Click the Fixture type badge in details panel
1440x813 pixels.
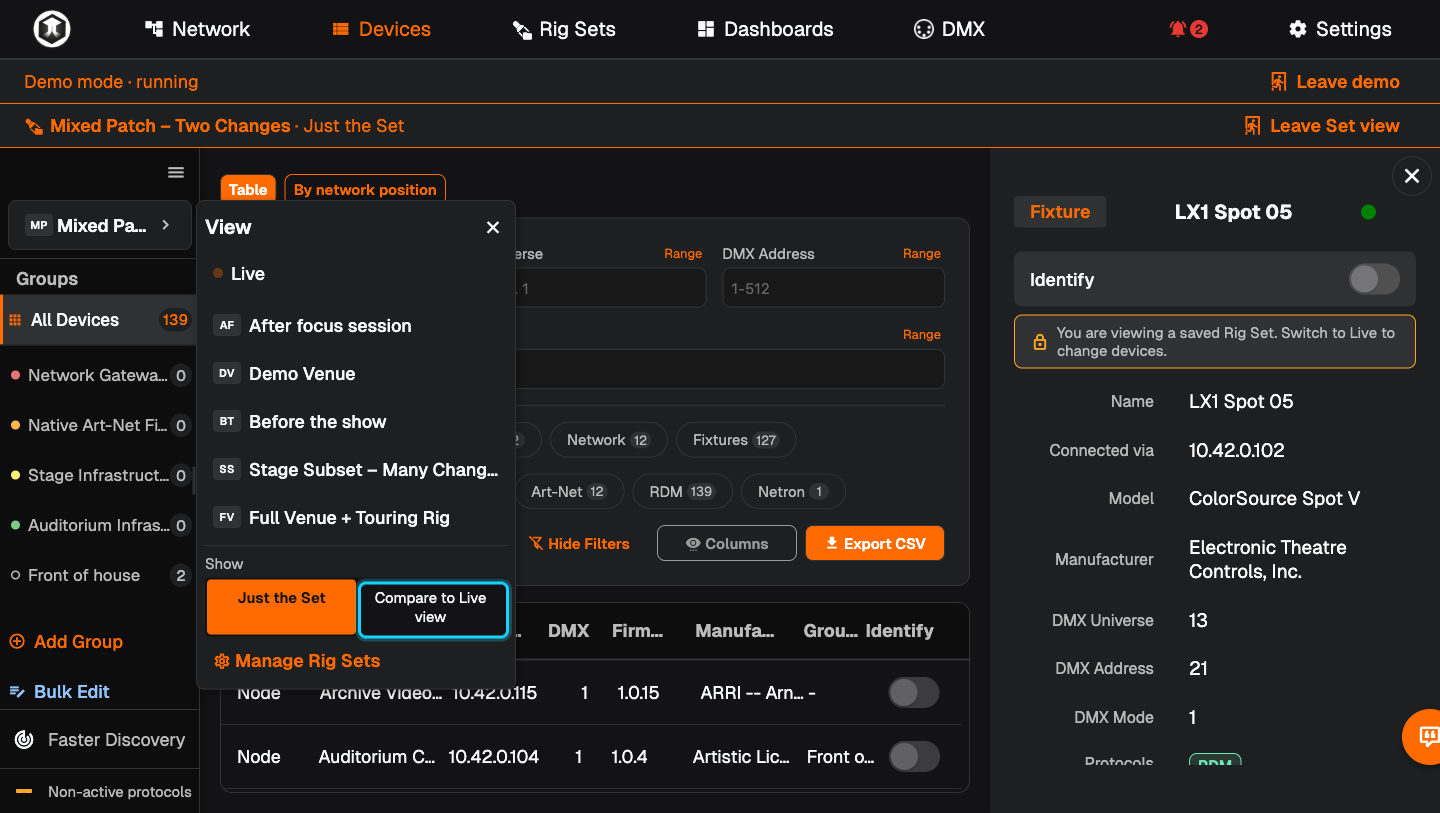(1060, 212)
